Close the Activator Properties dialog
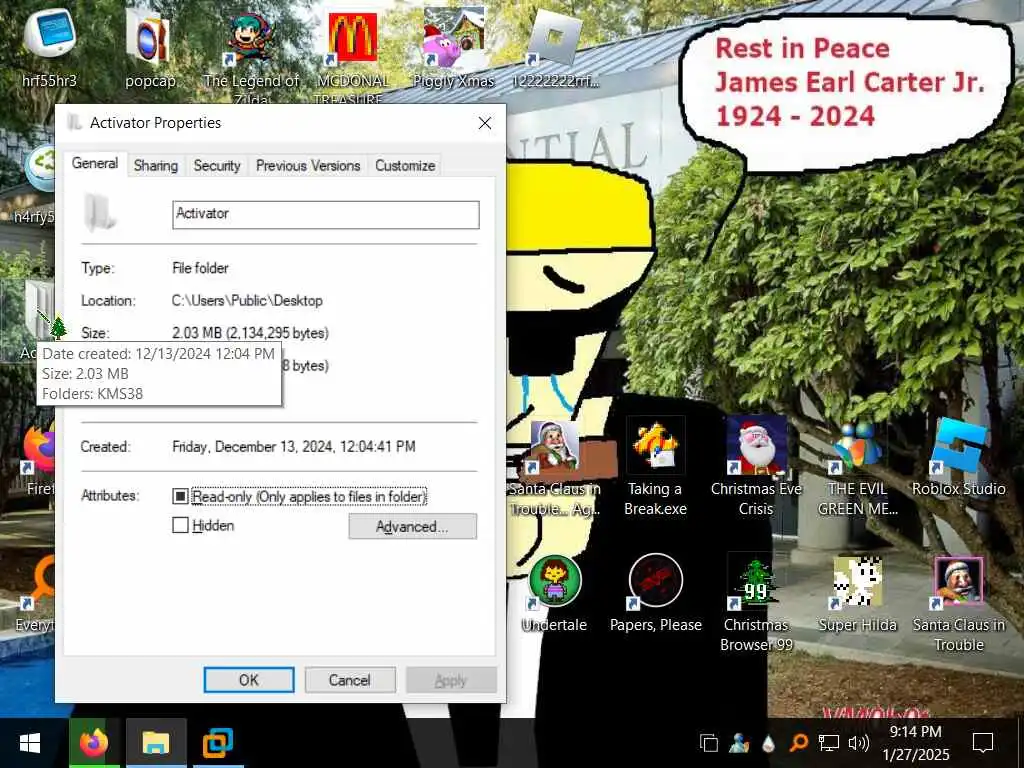Screen dimensions: 1024x768 coord(485,123)
